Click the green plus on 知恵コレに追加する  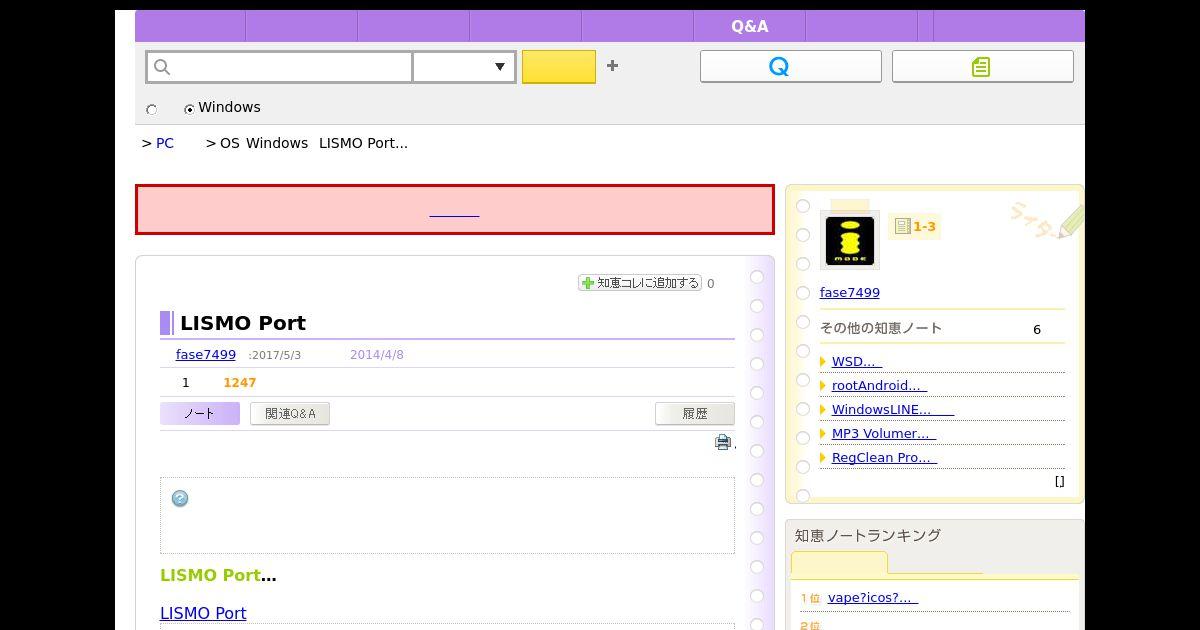tap(588, 283)
